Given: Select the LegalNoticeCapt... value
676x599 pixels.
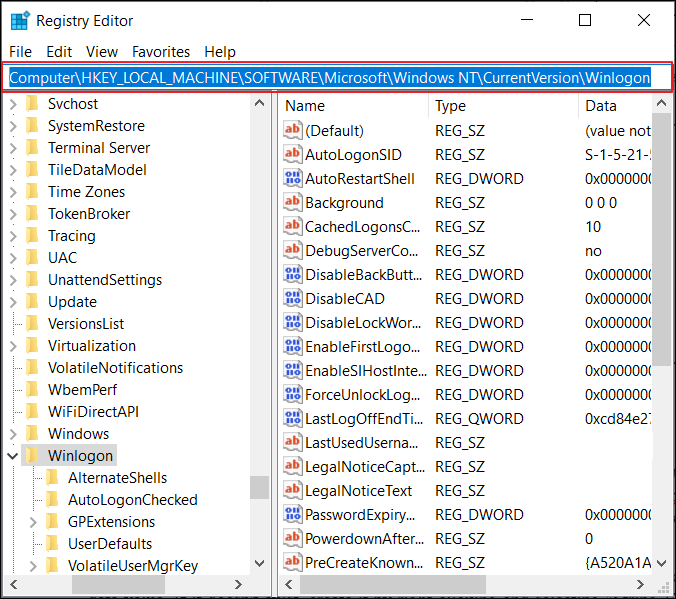Looking at the screenshot, I should (x=365, y=467).
